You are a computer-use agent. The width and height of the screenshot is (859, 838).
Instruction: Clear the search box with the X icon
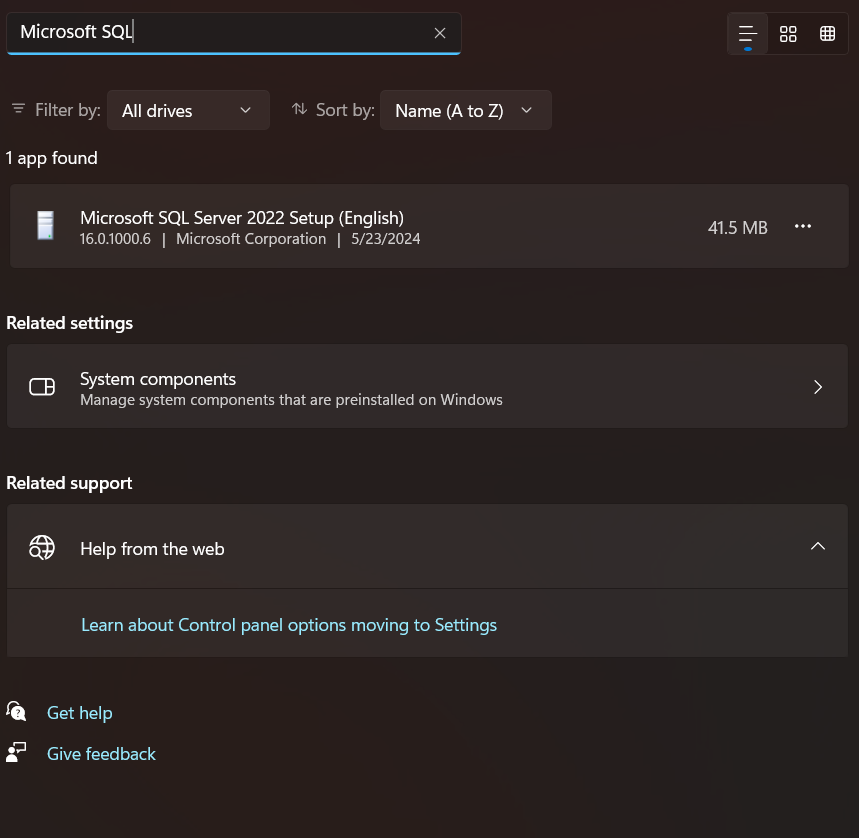click(440, 33)
